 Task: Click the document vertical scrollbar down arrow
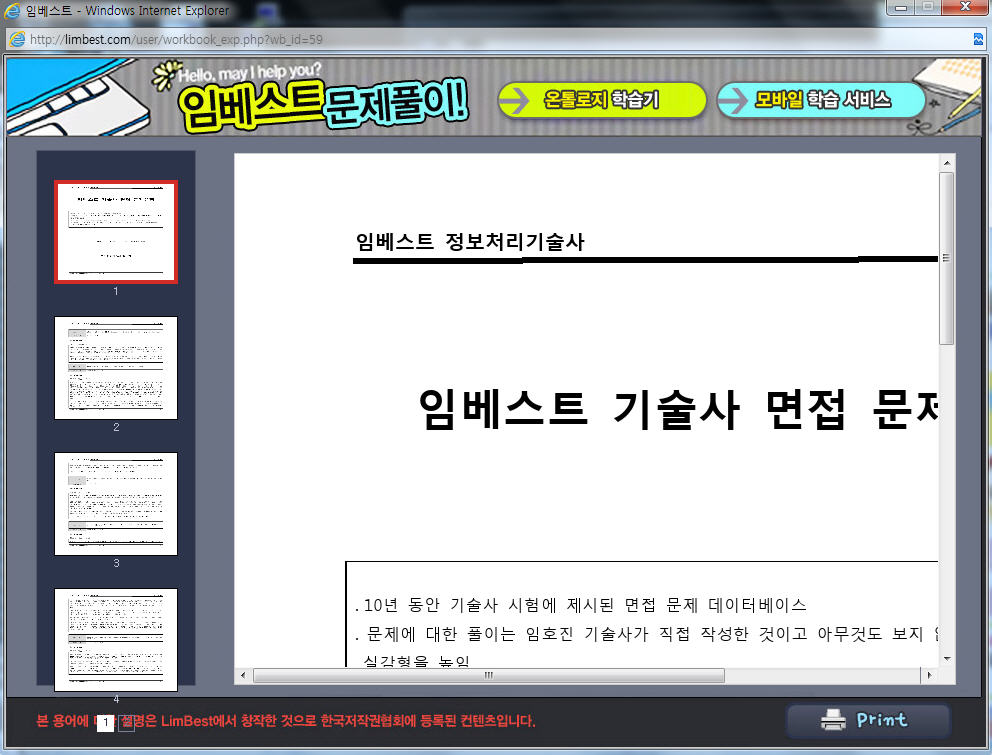click(x=946, y=659)
